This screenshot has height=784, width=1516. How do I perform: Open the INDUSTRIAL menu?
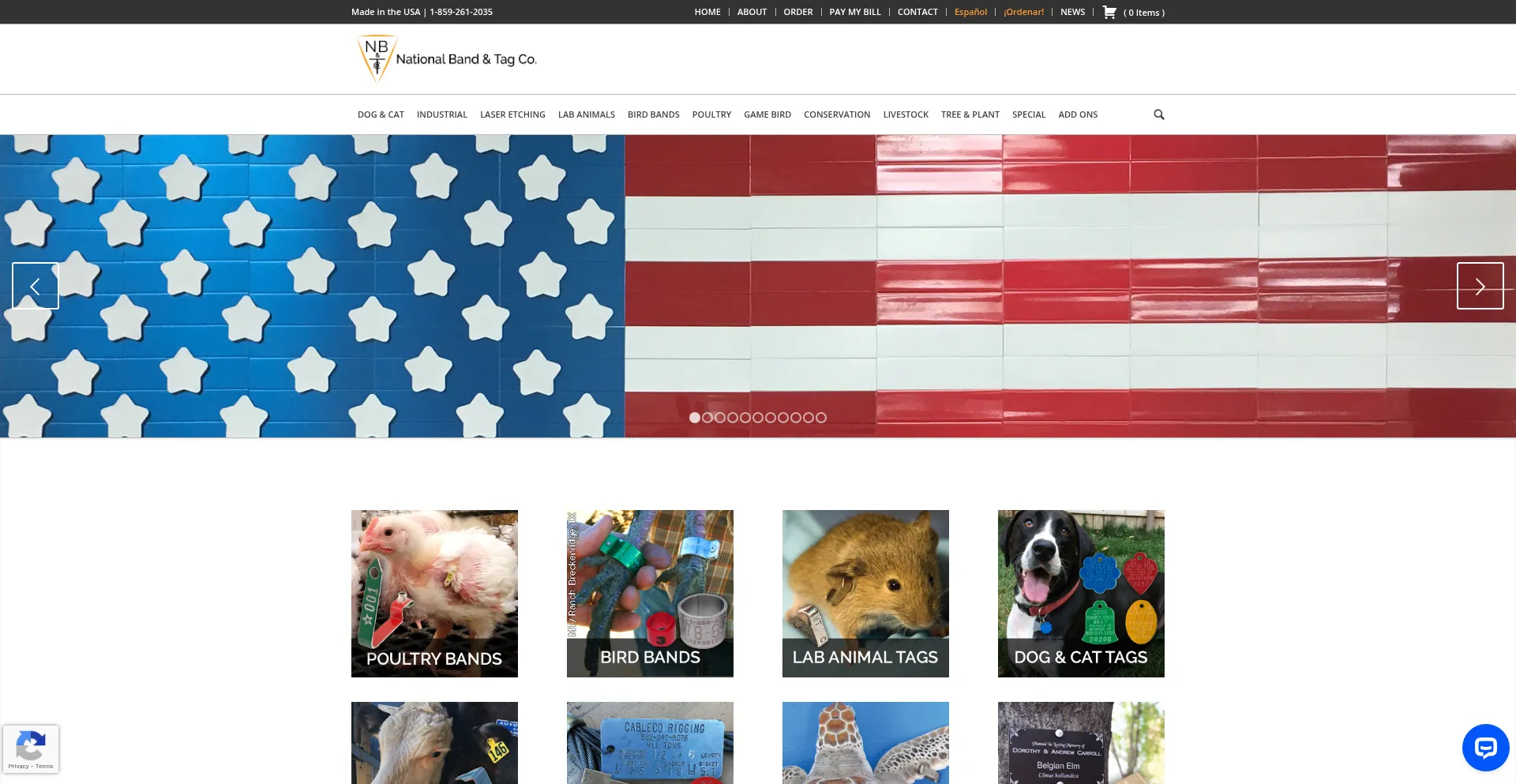[442, 114]
